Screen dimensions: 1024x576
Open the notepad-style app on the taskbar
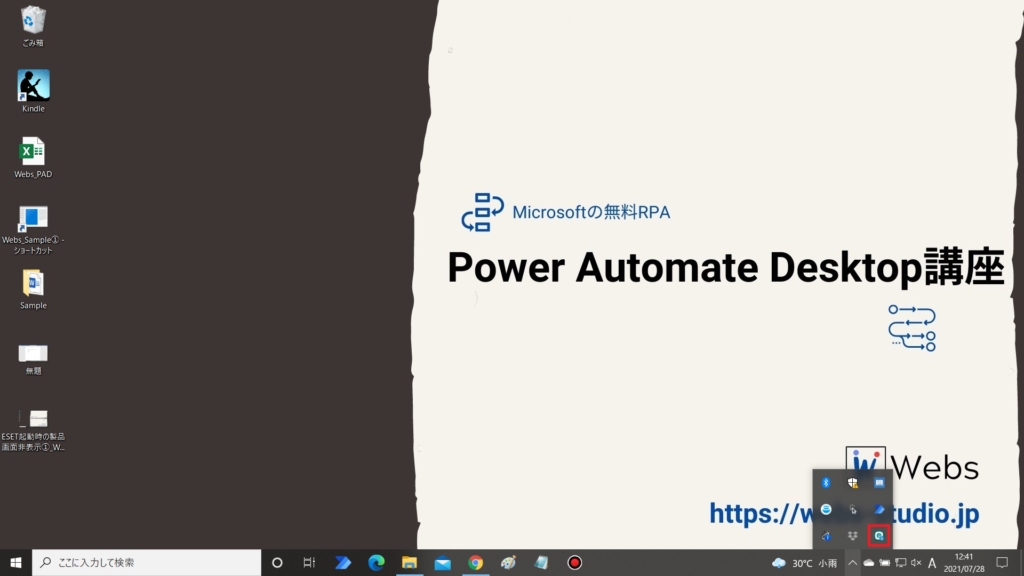pyautogui.click(x=541, y=562)
